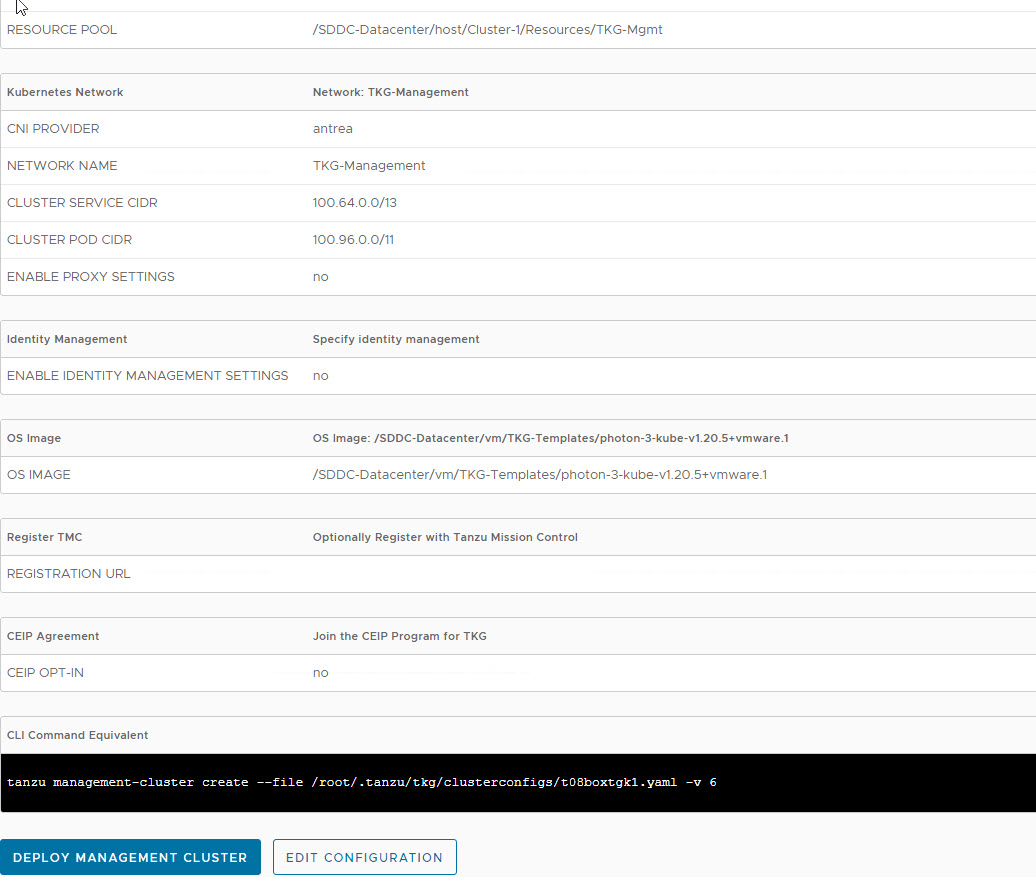Viewport: 1036px width, 877px height.
Task: Click the resource pool path /SDDC-Datacenter/host/Cluster-1/Resources/TKG-Mgmt
Action: pos(488,30)
